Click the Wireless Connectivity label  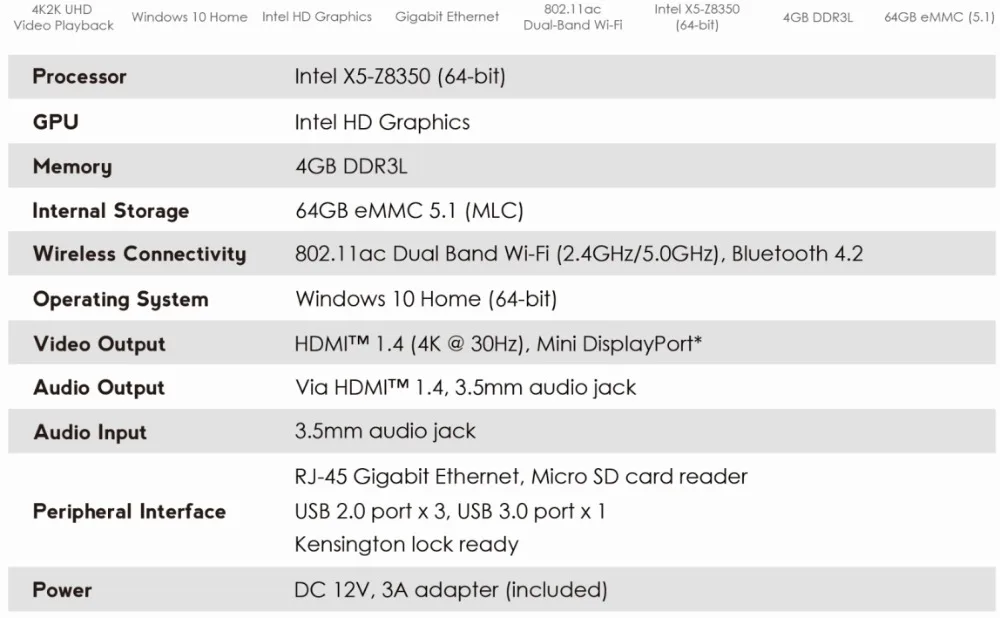click(x=139, y=254)
